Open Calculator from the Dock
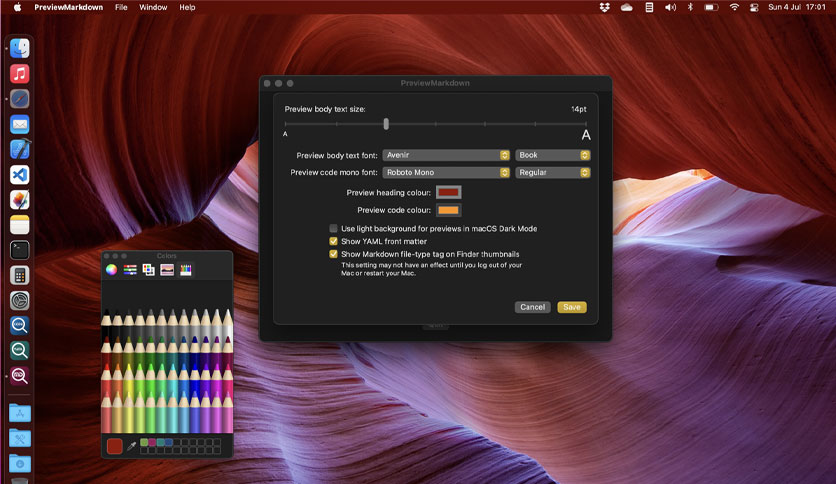This screenshot has width=836, height=484. tap(20, 275)
